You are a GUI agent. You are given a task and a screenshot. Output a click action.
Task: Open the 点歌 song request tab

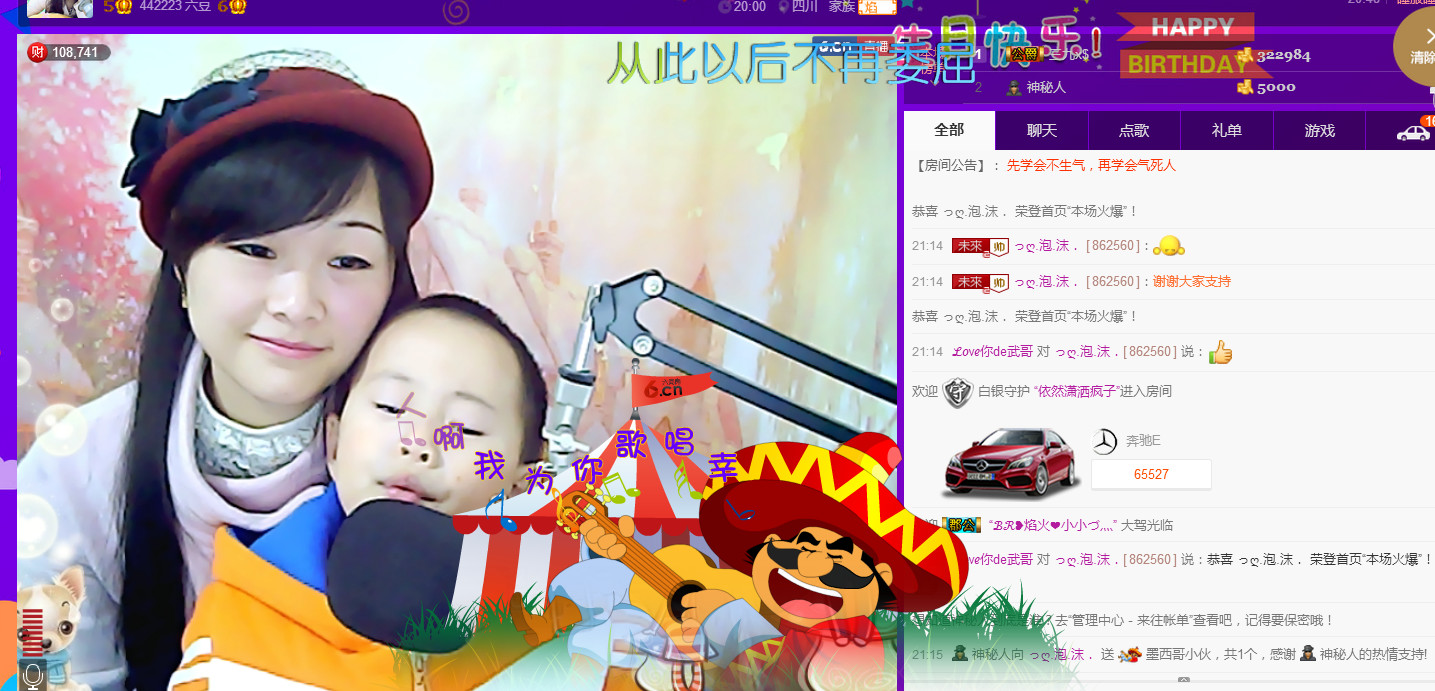(1134, 131)
